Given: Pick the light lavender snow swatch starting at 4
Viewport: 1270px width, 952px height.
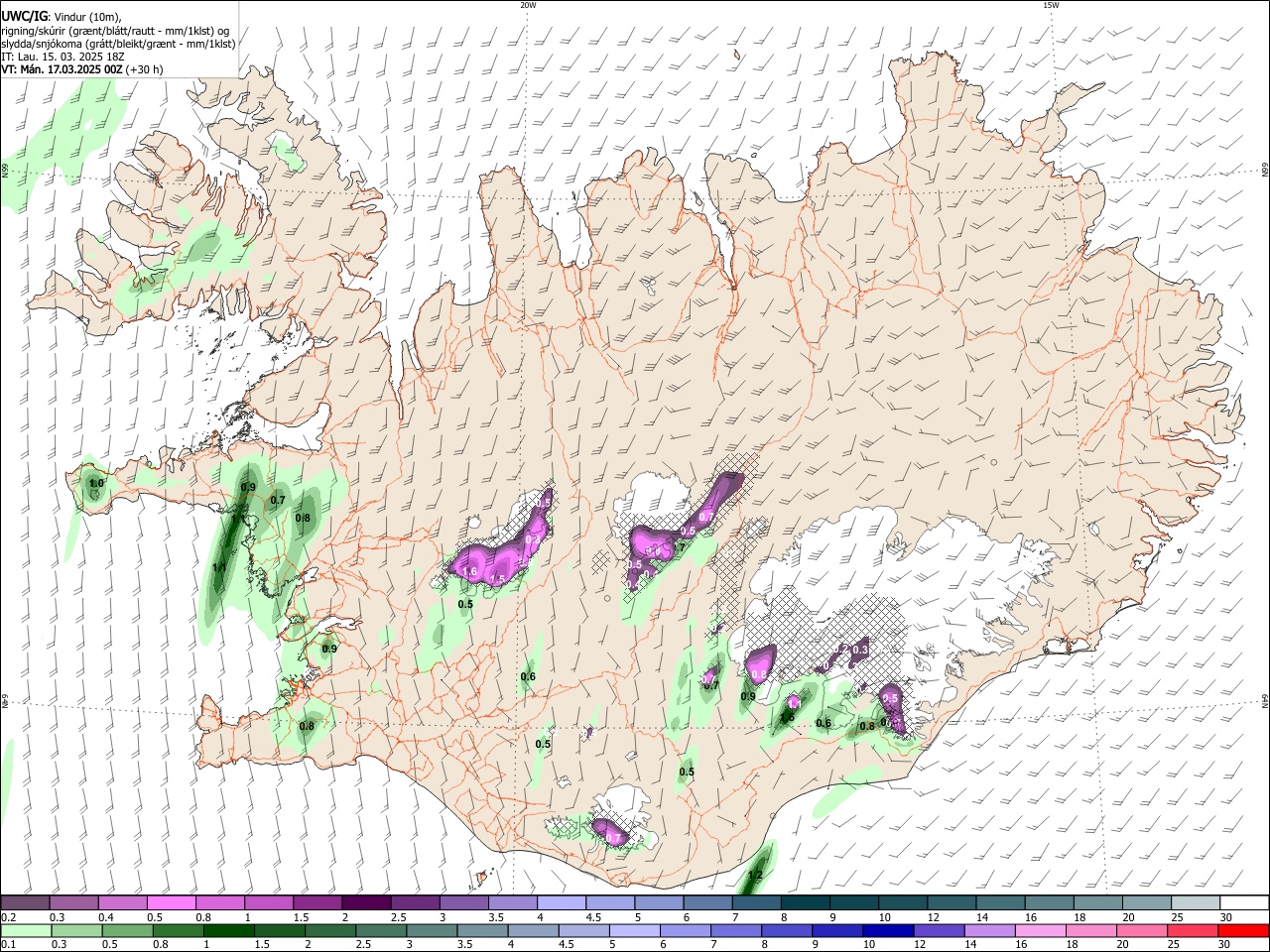Looking at the screenshot, I should [560, 903].
